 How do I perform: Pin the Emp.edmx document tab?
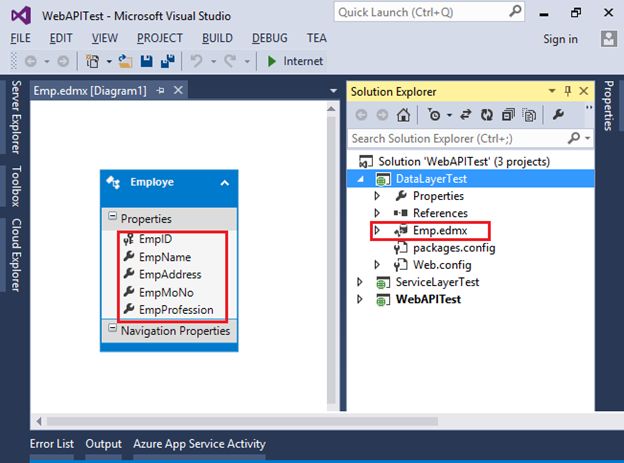tap(160, 91)
